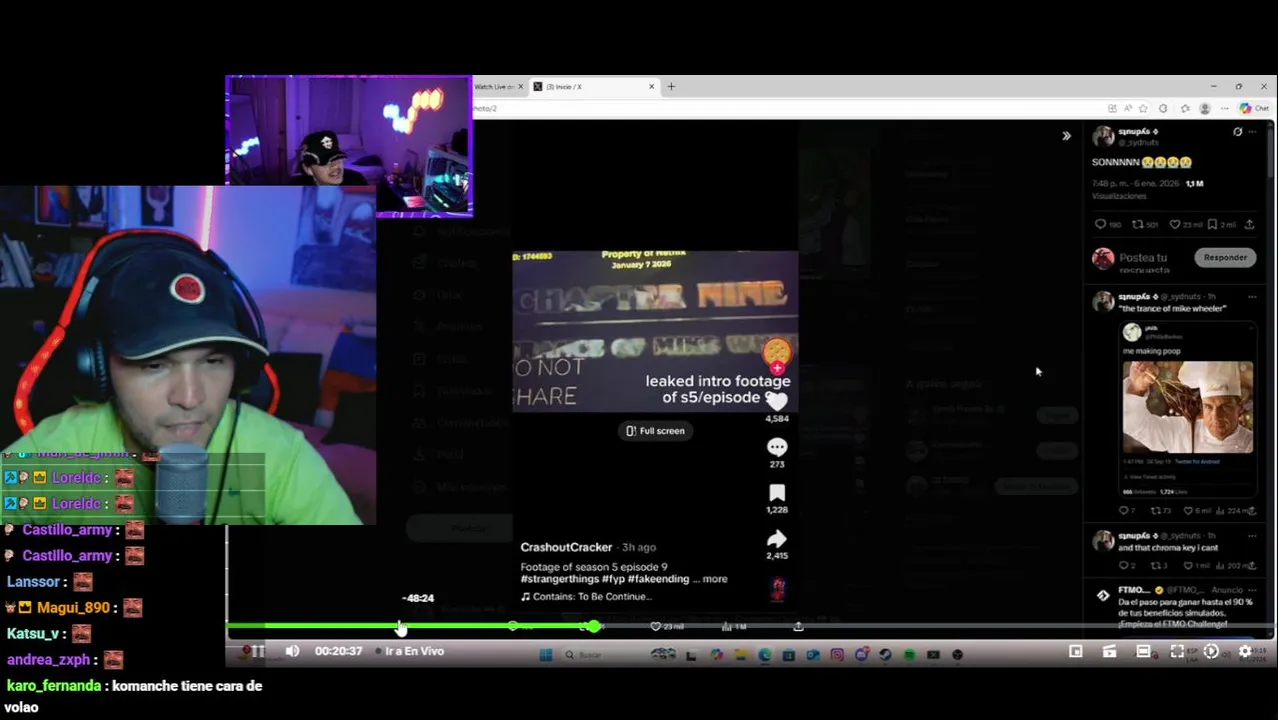Open more options on the SONNNNN post

point(1252,132)
